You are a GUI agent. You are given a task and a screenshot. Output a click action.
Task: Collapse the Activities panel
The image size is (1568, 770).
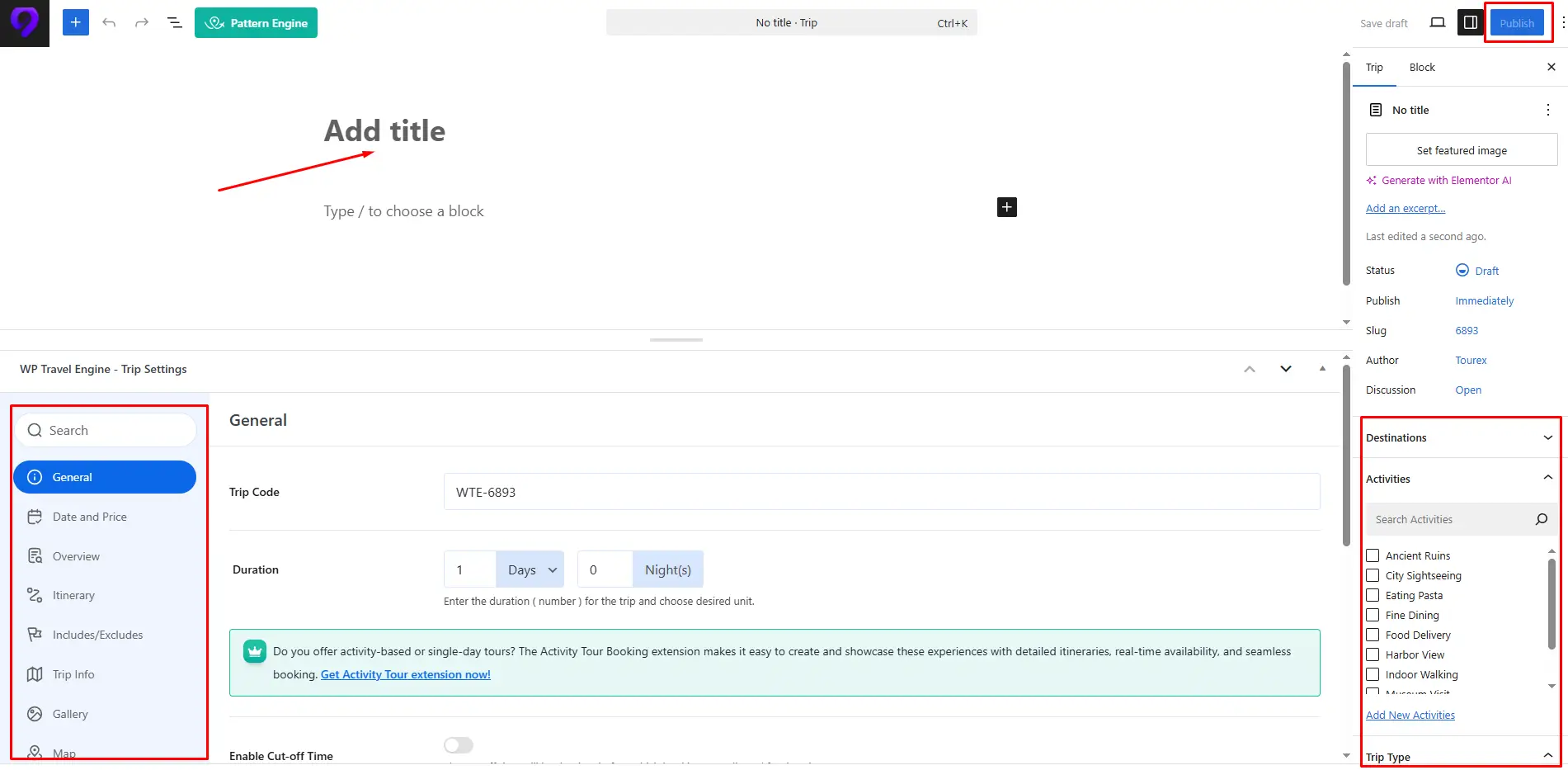[x=1460, y=479]
